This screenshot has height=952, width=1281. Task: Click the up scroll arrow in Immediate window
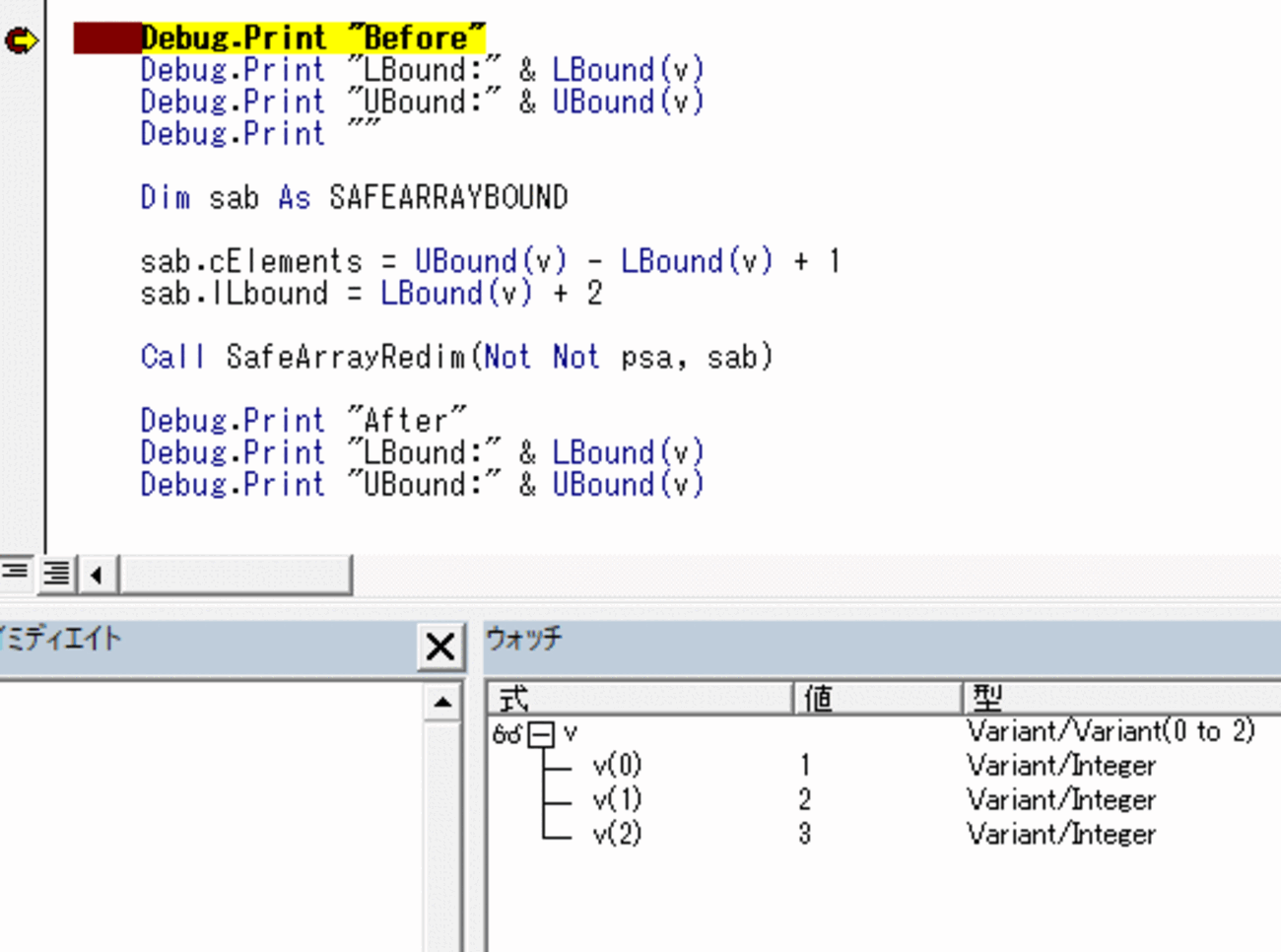(442, 702)
